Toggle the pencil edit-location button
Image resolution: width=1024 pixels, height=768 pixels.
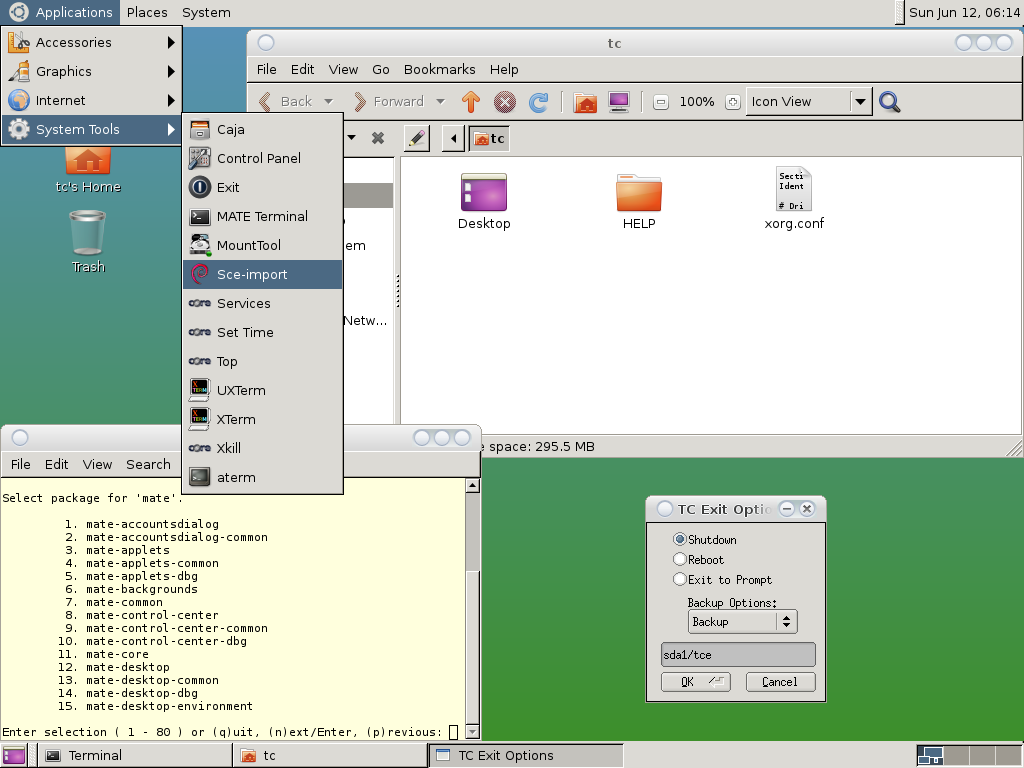[x=417, y=138]
